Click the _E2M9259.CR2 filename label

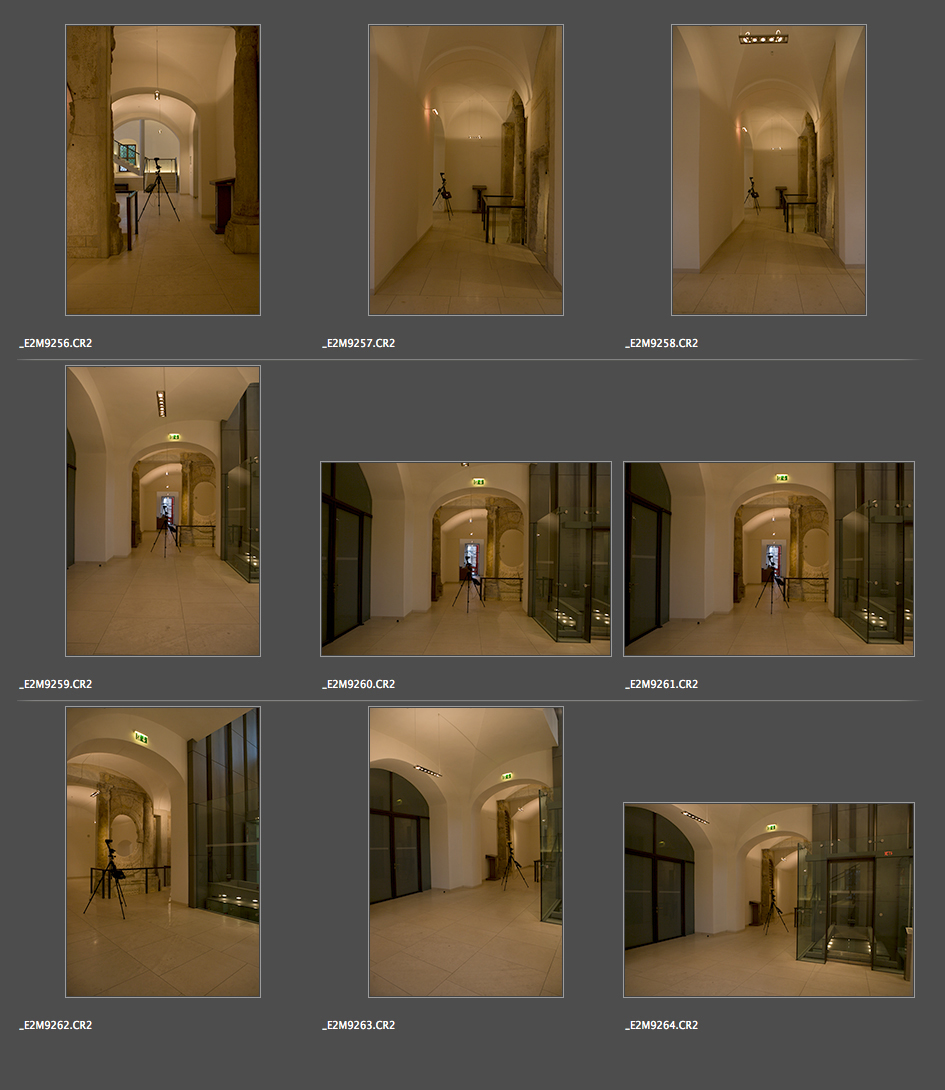[56, 684]
